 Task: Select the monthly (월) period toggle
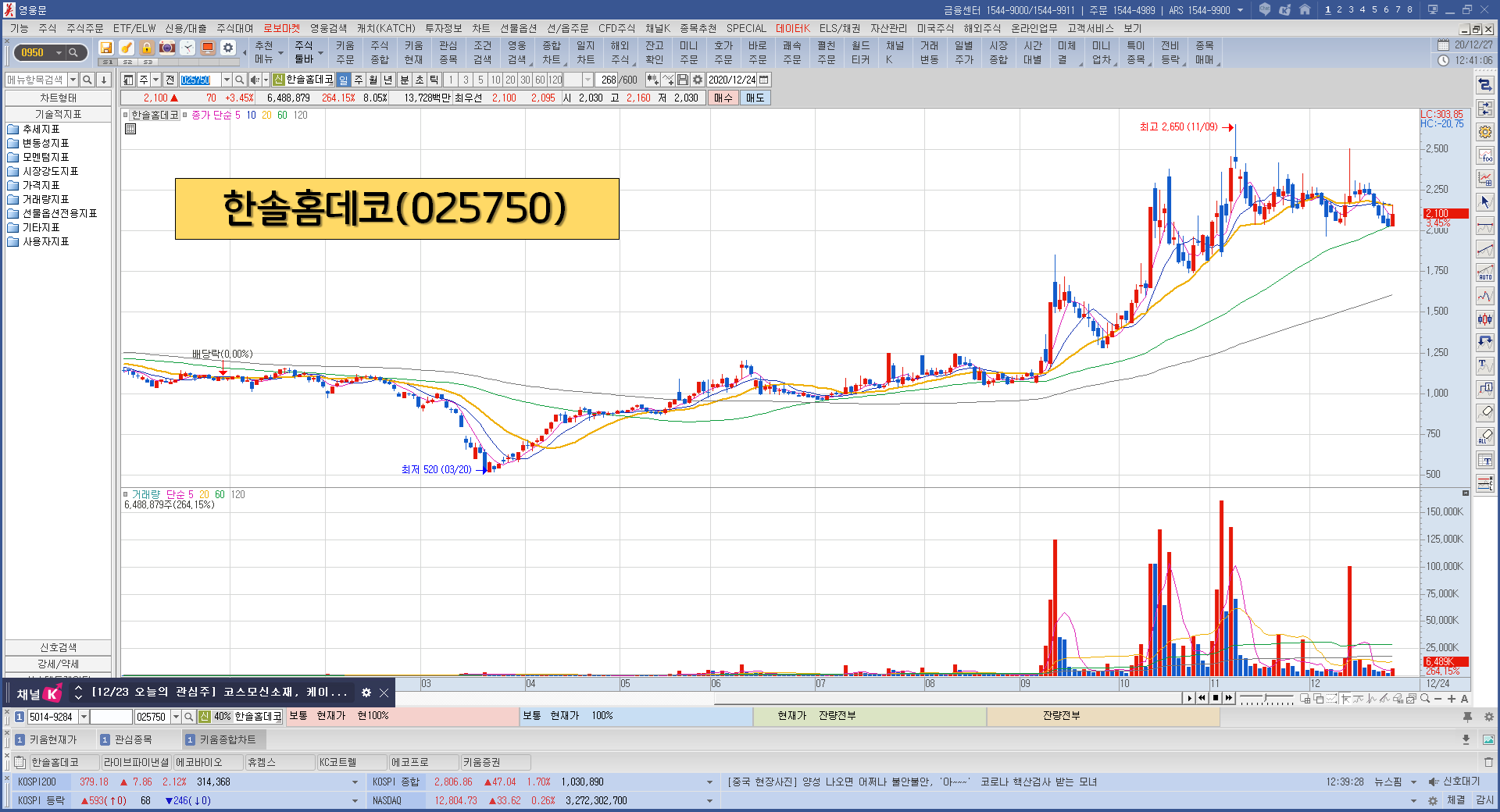pos(373,80)
